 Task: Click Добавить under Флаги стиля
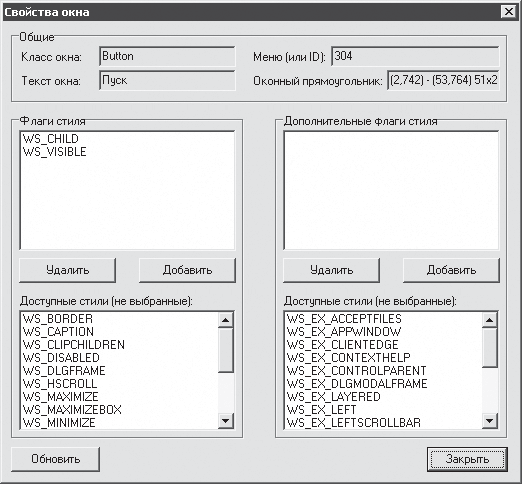tap(187, 270)
